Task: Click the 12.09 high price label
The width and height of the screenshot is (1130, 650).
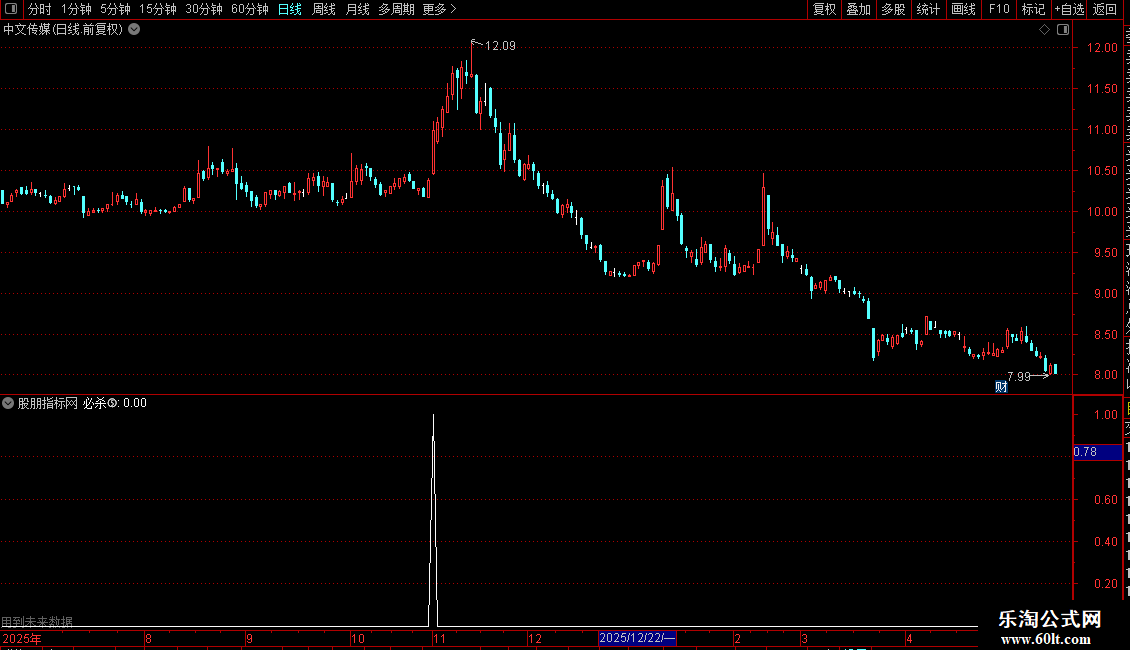Action: click(500, 46)
